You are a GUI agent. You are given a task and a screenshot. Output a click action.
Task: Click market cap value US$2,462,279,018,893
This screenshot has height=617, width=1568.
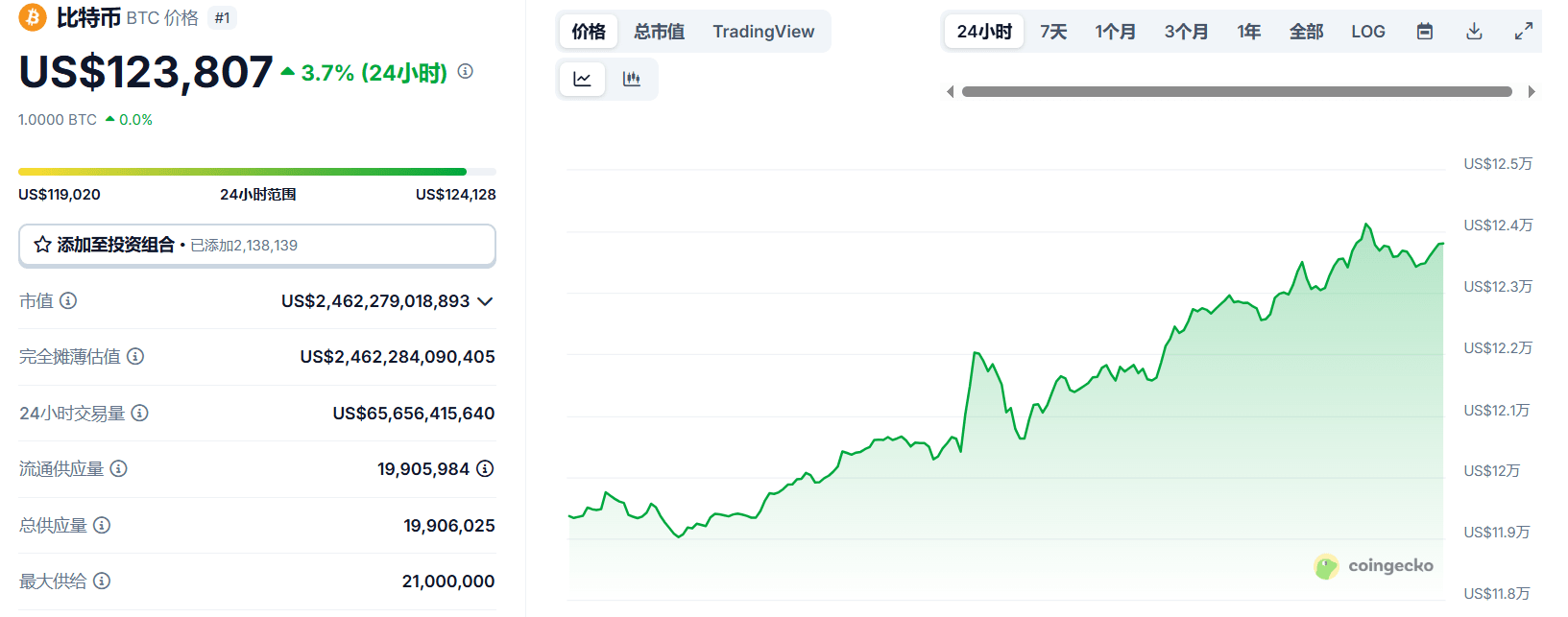pyautogui.click(x=375, y=301)
